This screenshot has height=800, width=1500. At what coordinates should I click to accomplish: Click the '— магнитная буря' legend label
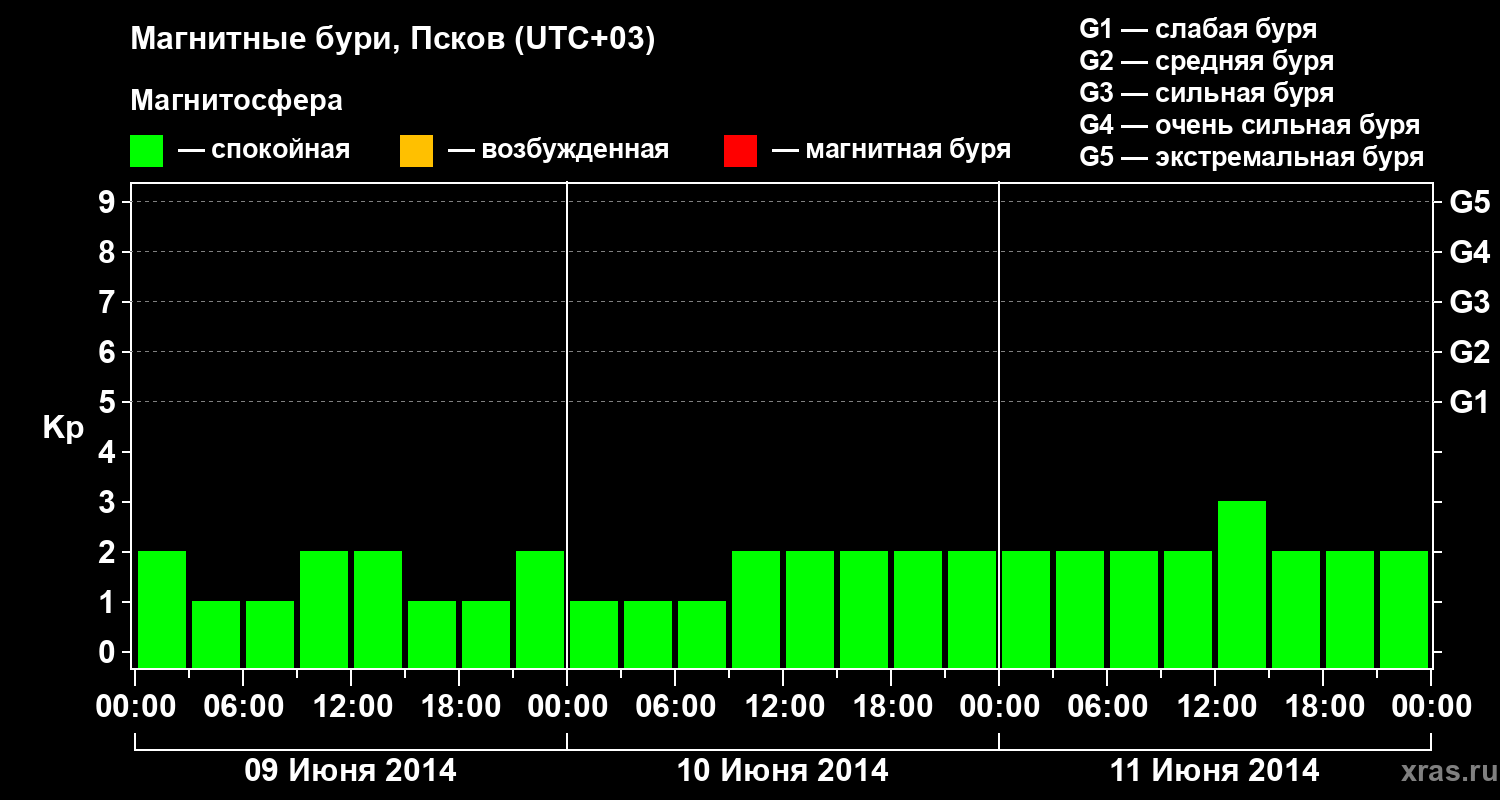891,151
